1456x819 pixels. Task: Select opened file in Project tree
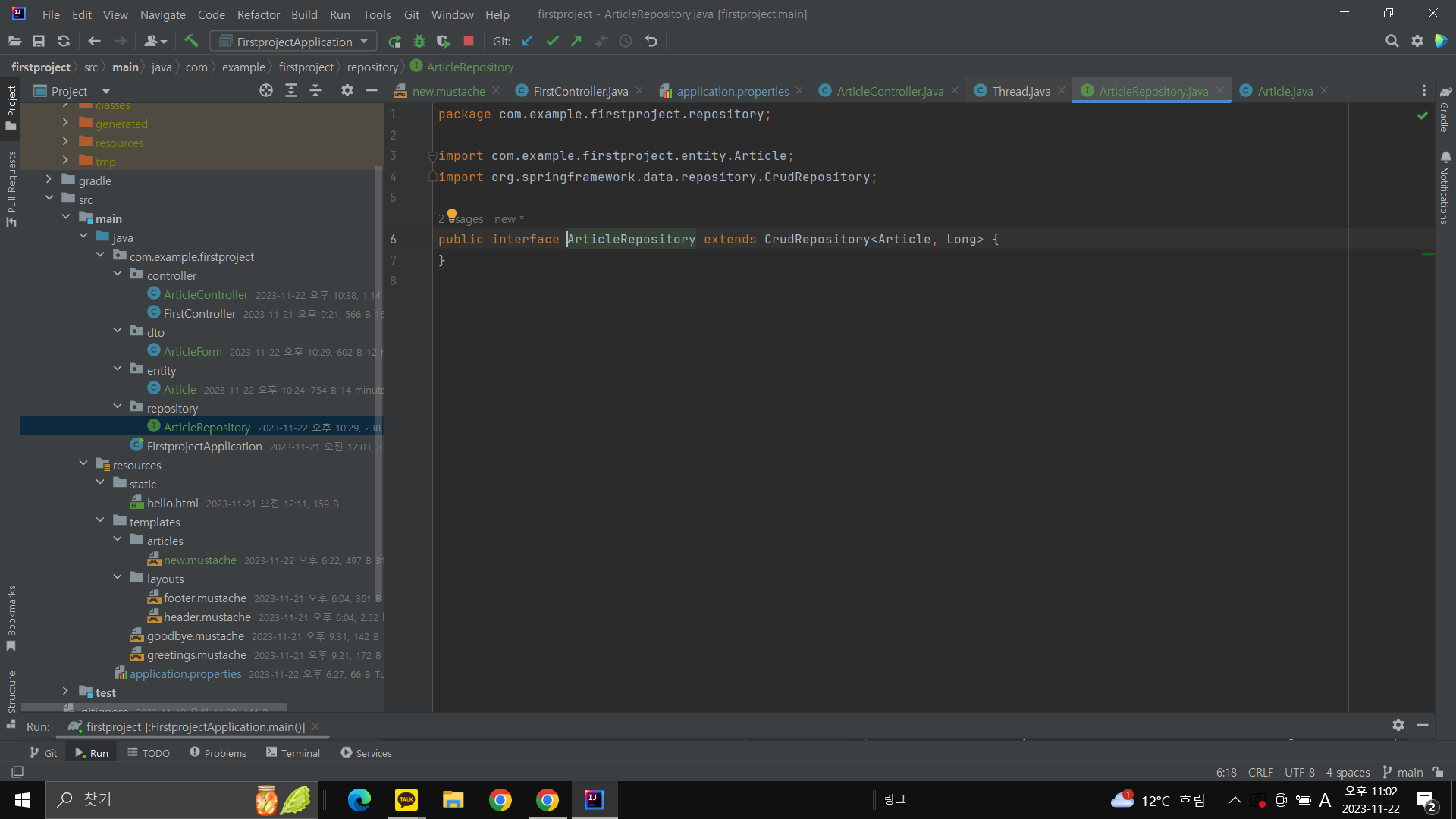click(x=266, y=91)
